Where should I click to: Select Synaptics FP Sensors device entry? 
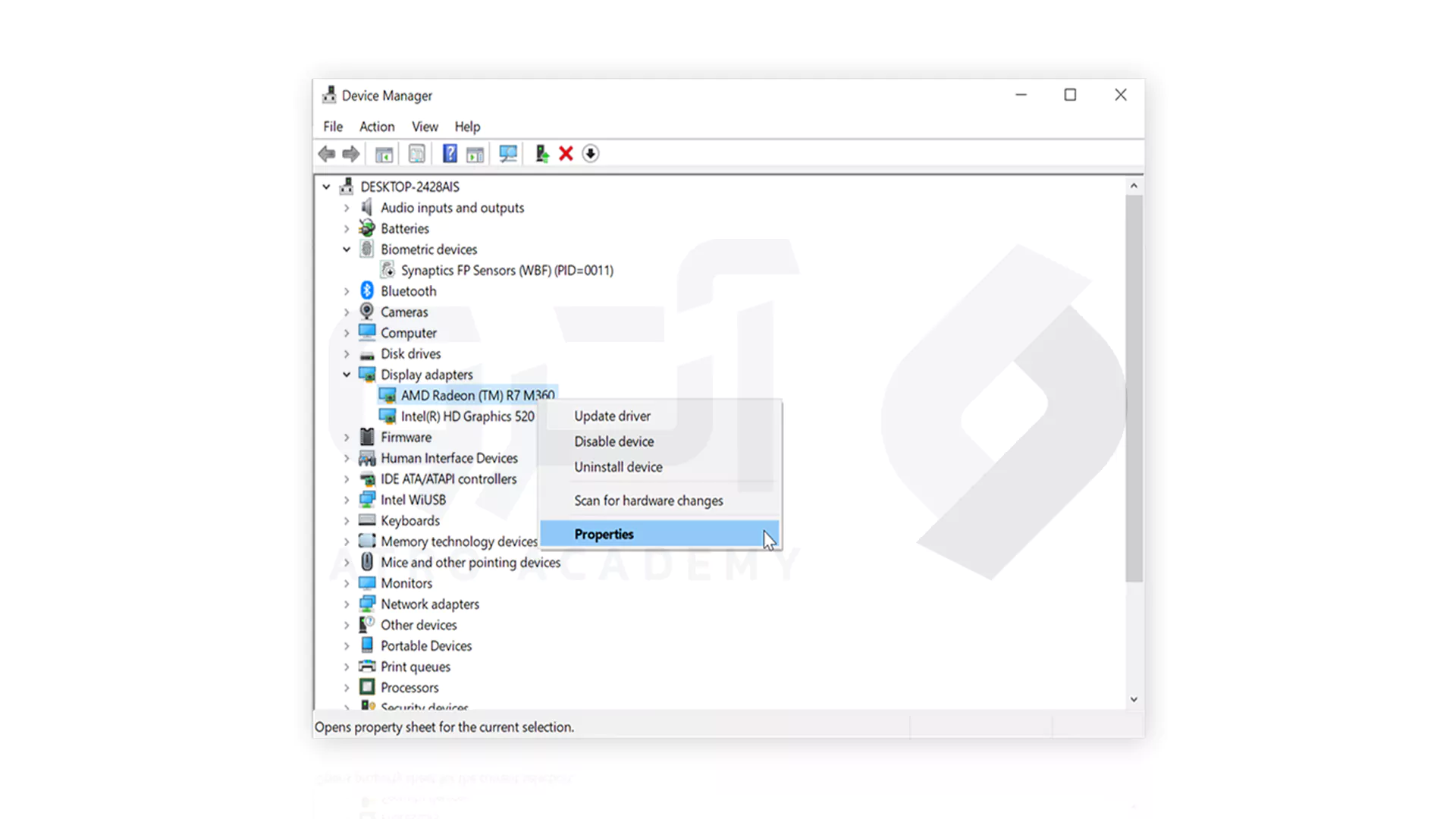coord(507,270)
